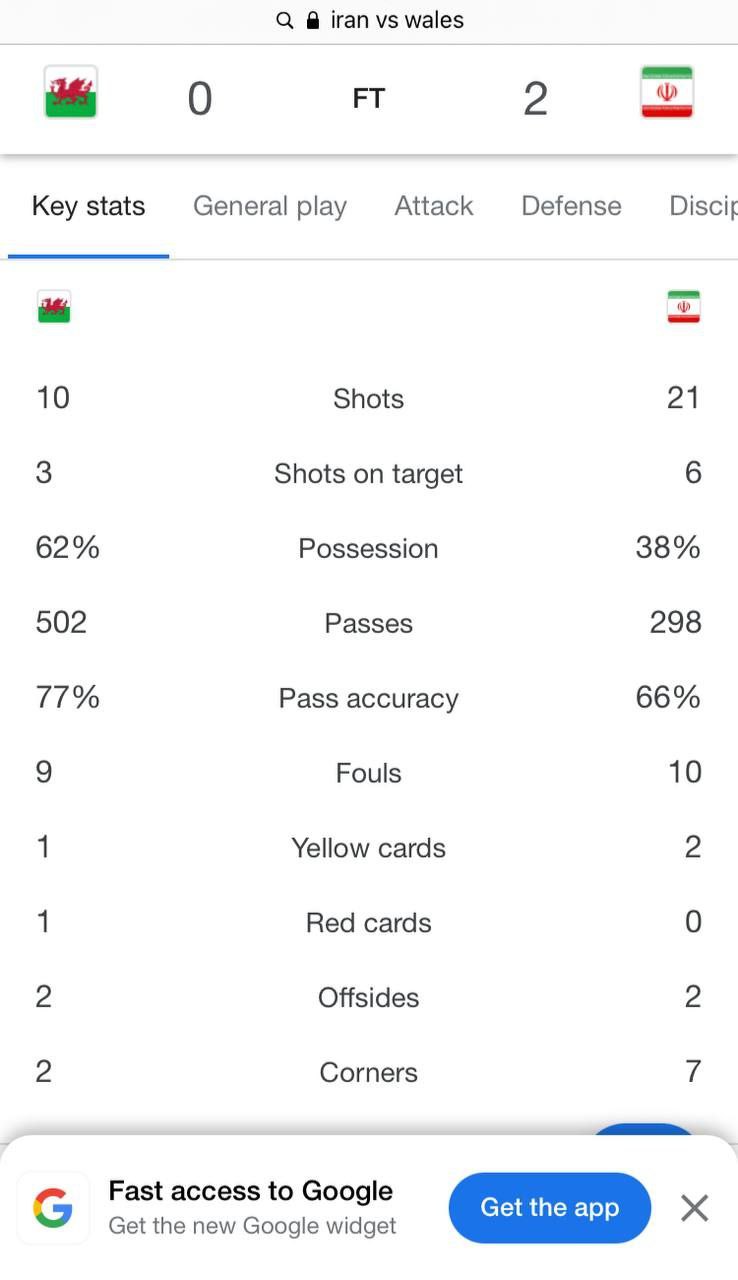Image resolution: width=738 pixels, height=1280 pixels.
Task: Tap the Possession stat row label
Action: pos(368,549)
